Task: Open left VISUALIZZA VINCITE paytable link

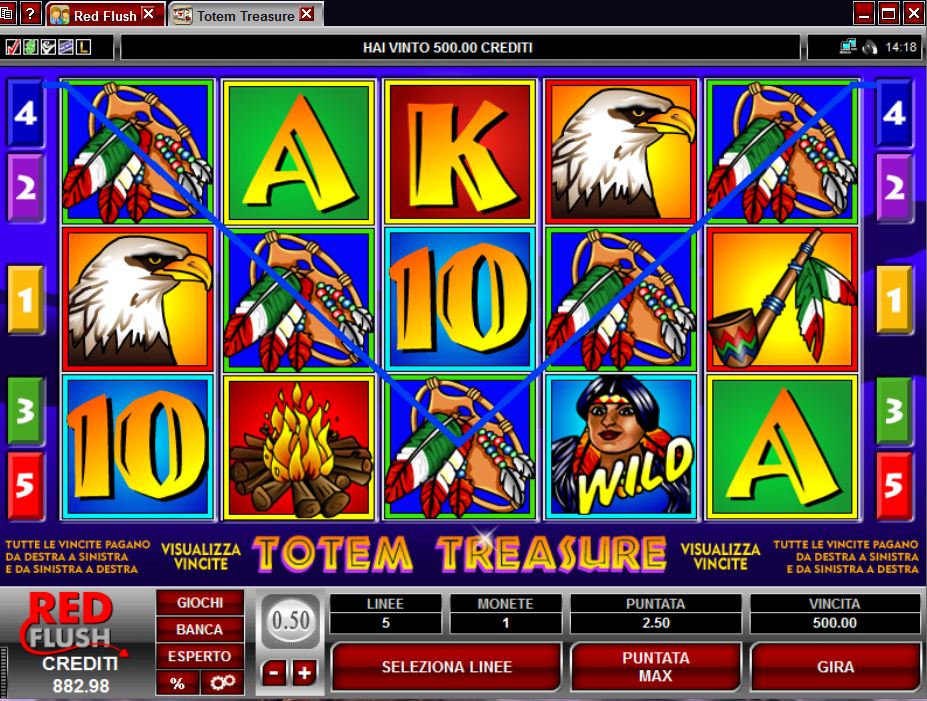Action: pos(201,557)
